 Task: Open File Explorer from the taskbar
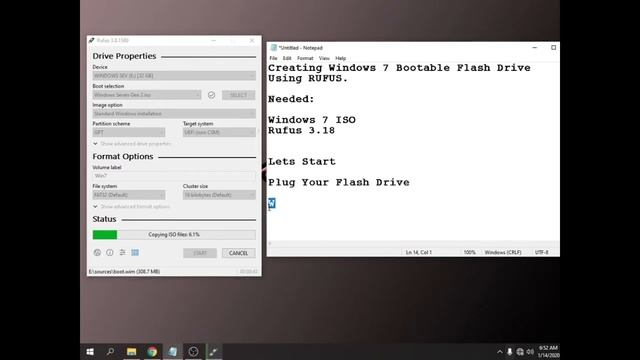click(131, 351)
